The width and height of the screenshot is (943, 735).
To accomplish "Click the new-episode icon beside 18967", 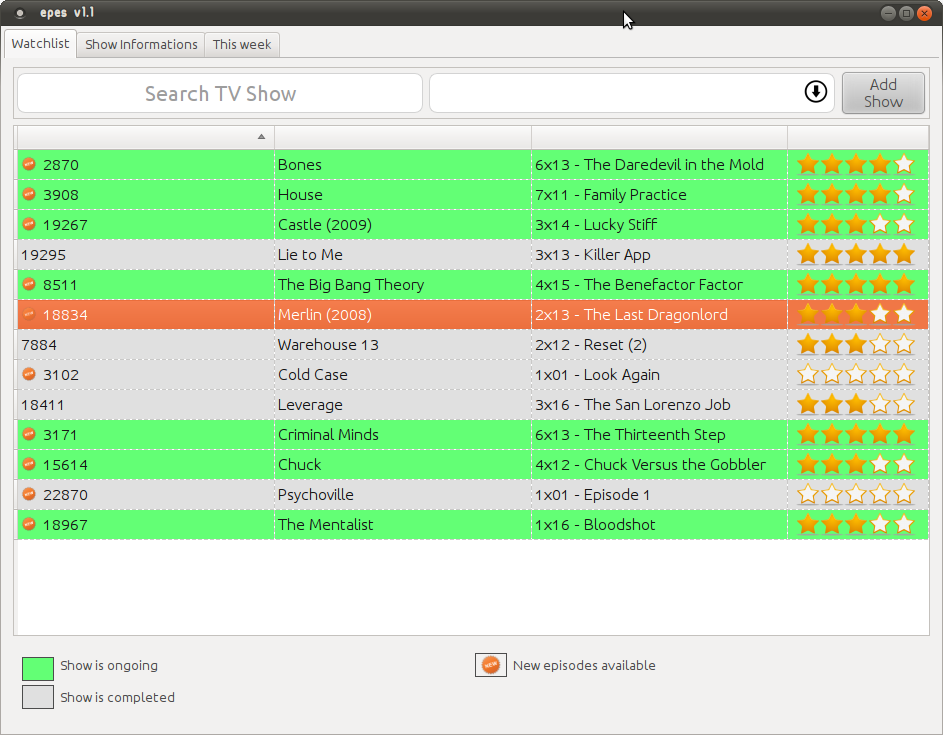I will 29,524.
